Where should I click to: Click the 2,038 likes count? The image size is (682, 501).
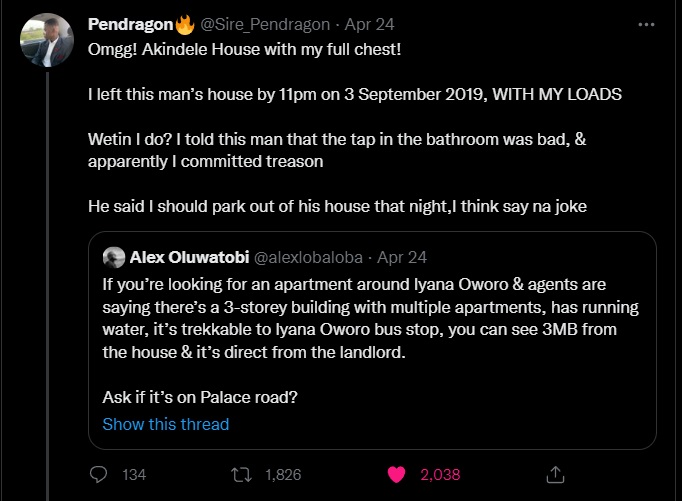pos(440,475)
